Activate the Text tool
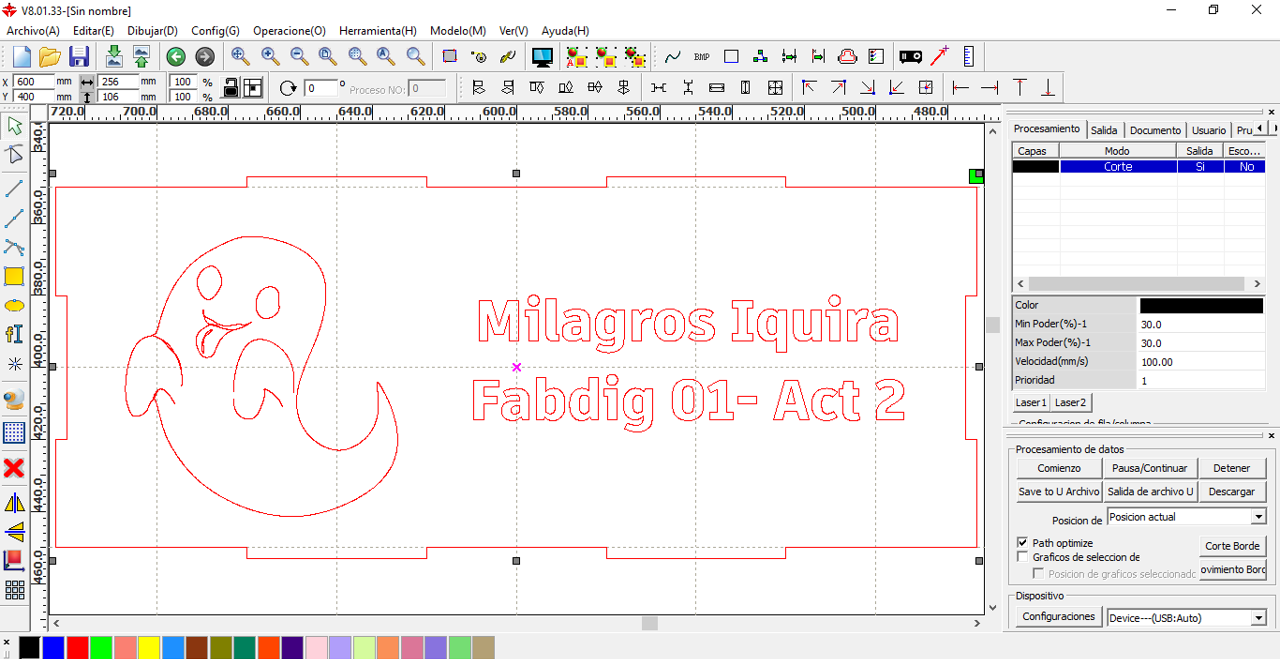Viewport: 1280px width, 659px height. pyautogui.click(x=14, y=334)
